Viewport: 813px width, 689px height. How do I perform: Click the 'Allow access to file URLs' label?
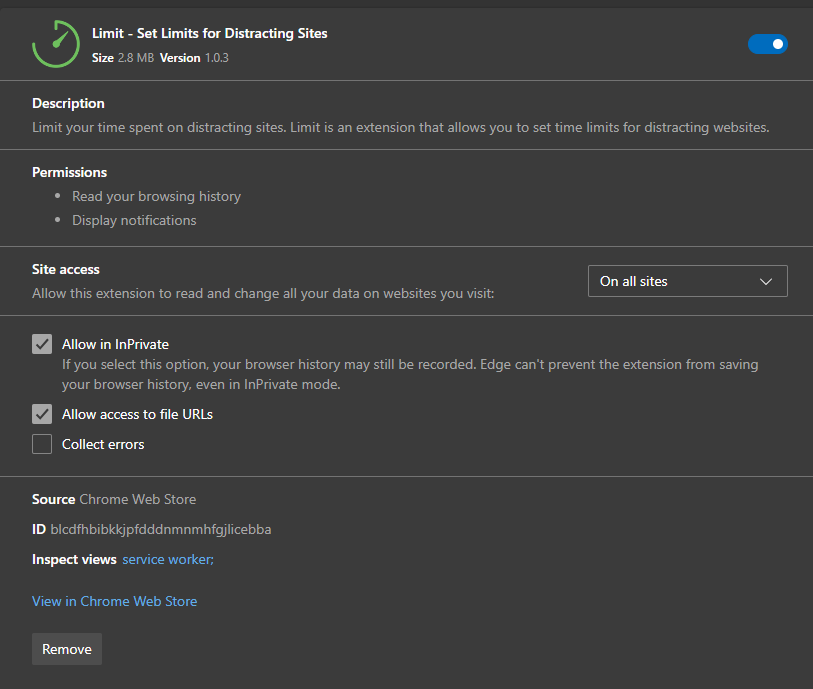click(x=137, y=414)
